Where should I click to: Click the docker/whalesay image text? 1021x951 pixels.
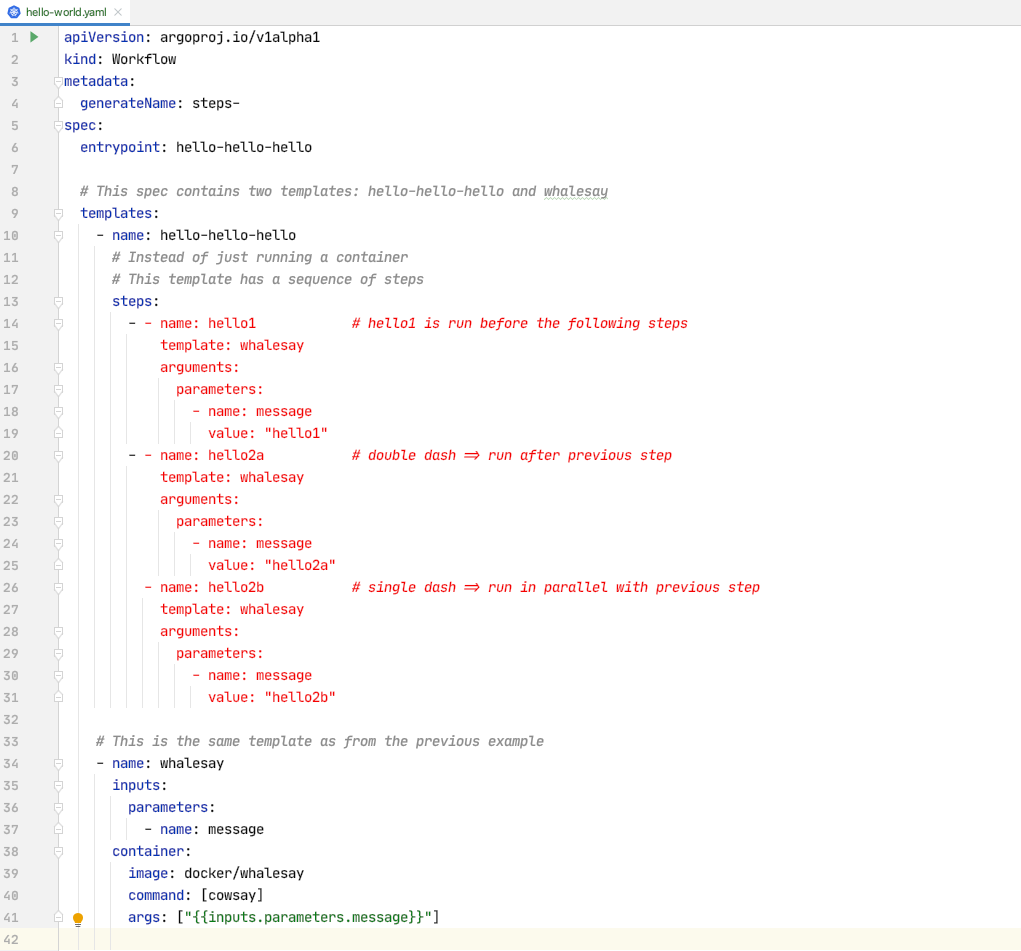click(244, 873)
